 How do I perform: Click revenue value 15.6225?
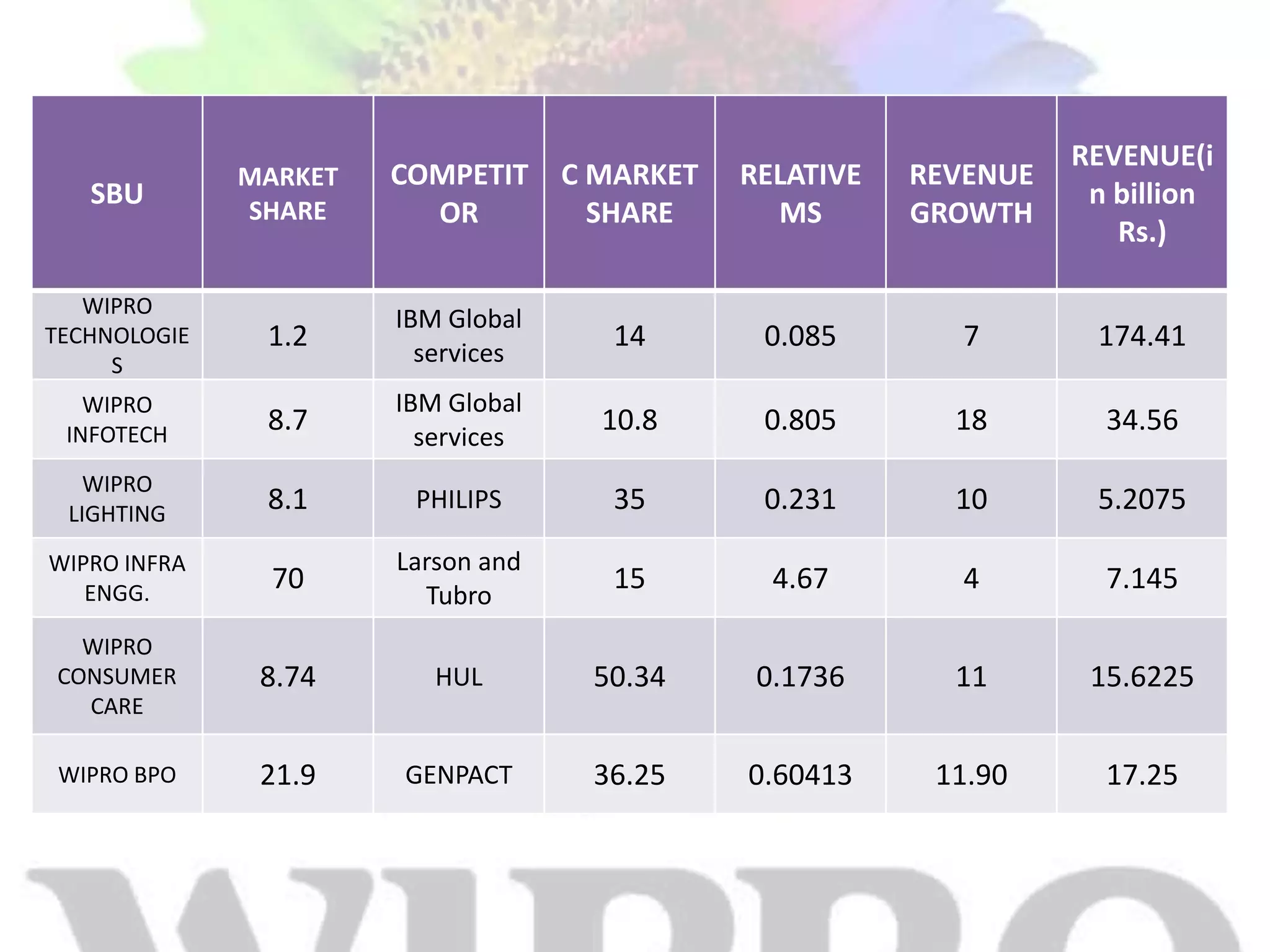[x=1142, y=676]
